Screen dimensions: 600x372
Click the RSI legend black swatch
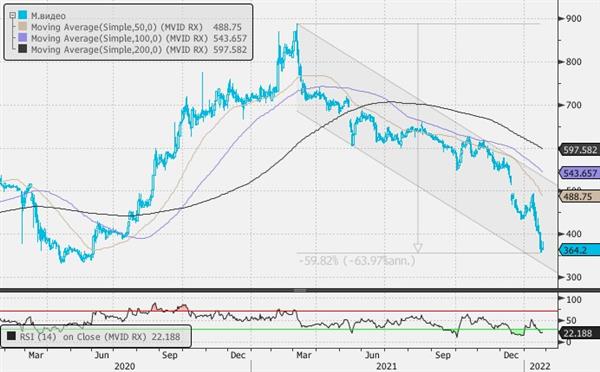(11, 336)
